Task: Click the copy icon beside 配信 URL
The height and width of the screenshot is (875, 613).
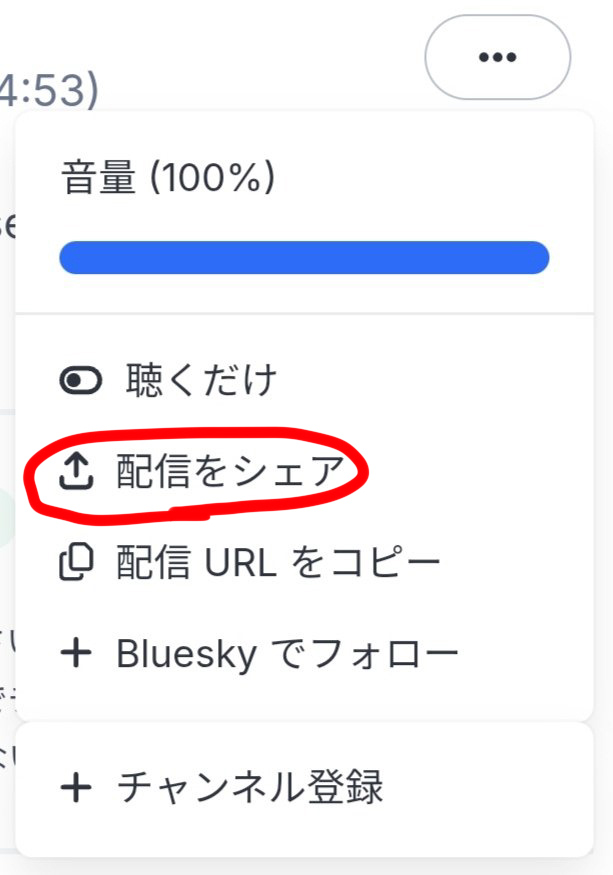Action: pos(76,563)
